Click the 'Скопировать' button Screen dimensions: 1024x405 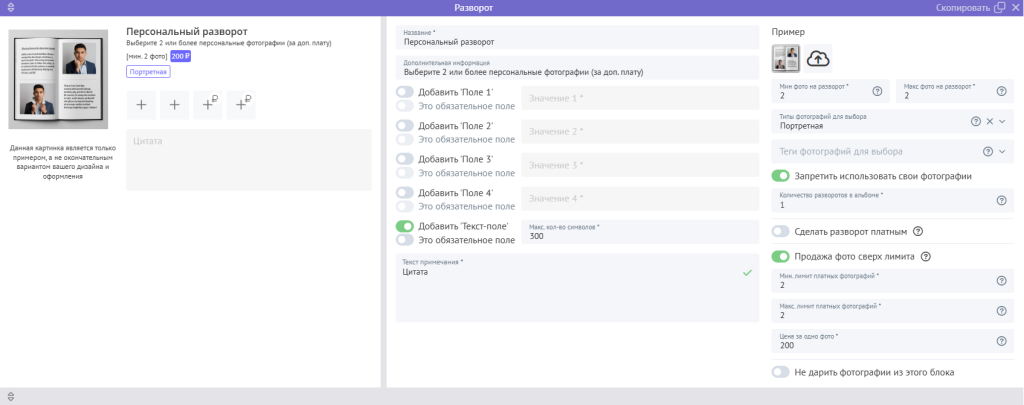[x=963, y=7]
